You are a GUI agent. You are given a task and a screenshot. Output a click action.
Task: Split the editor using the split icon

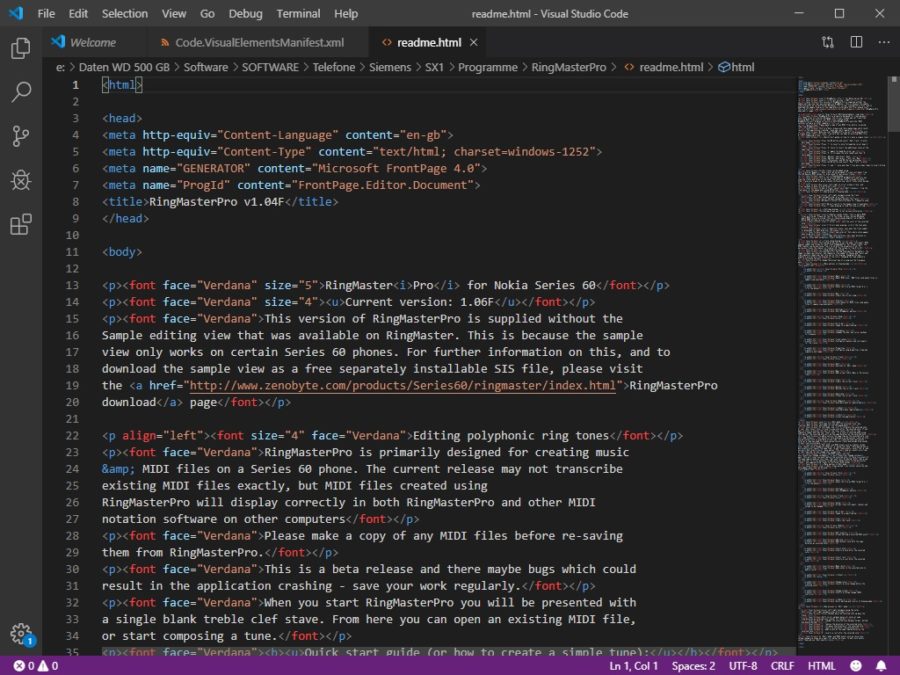(856, 43)
